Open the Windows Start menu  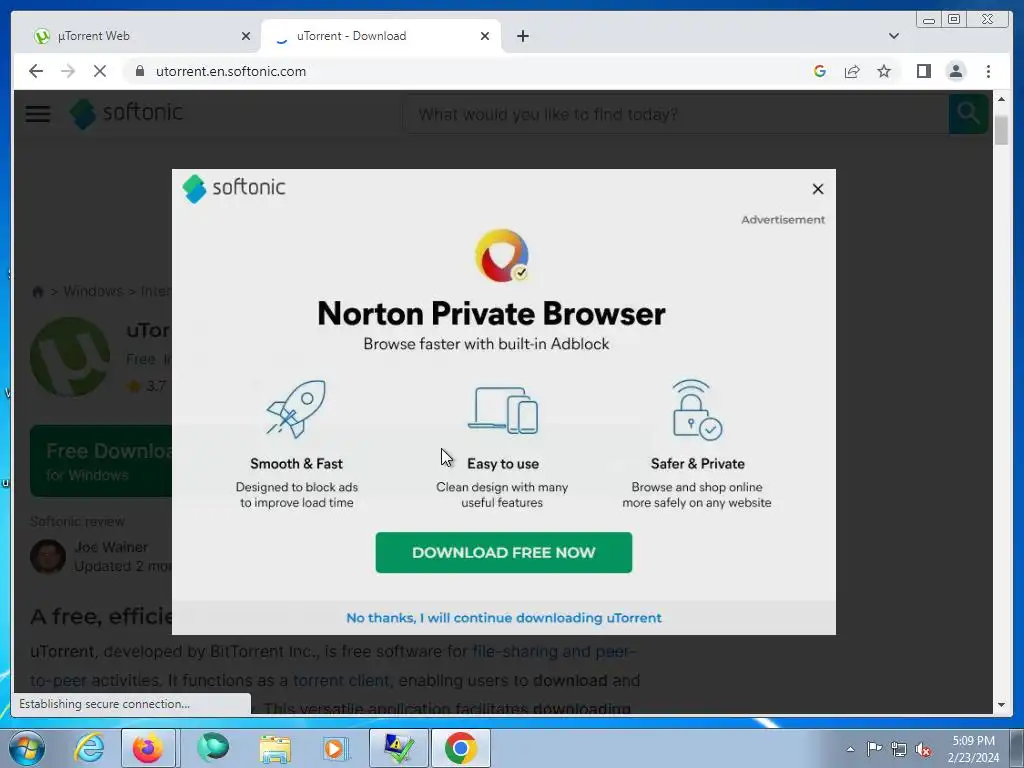click(x=27, y=748)
